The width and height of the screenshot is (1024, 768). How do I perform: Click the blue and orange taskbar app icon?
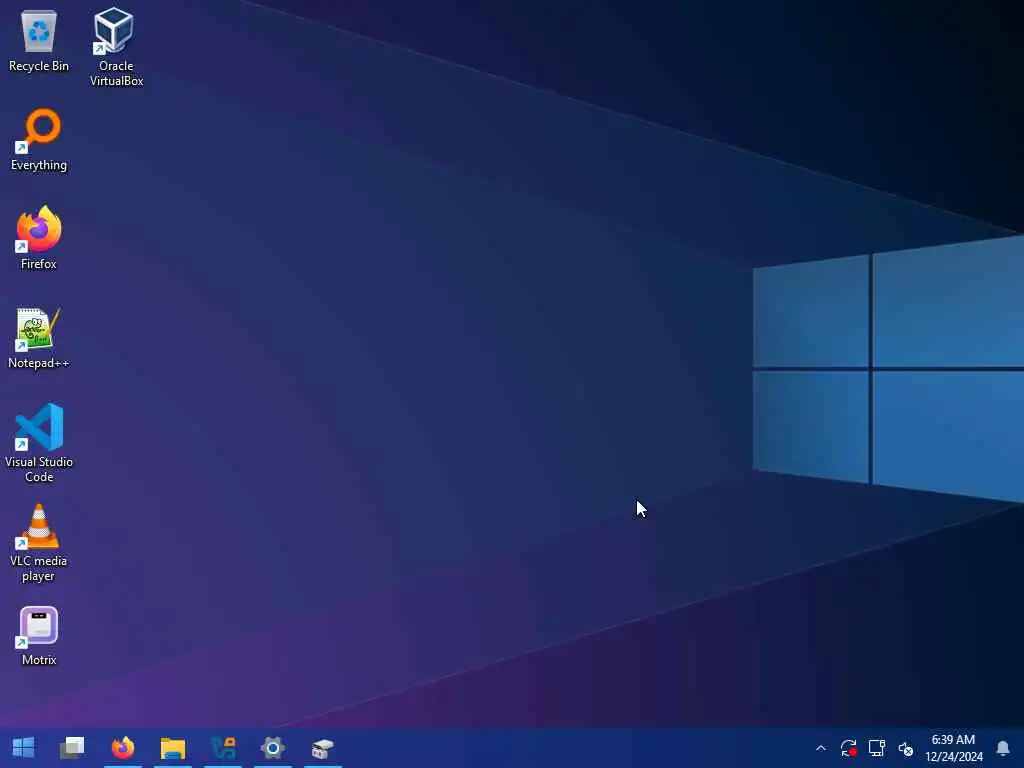click(223, 747)
